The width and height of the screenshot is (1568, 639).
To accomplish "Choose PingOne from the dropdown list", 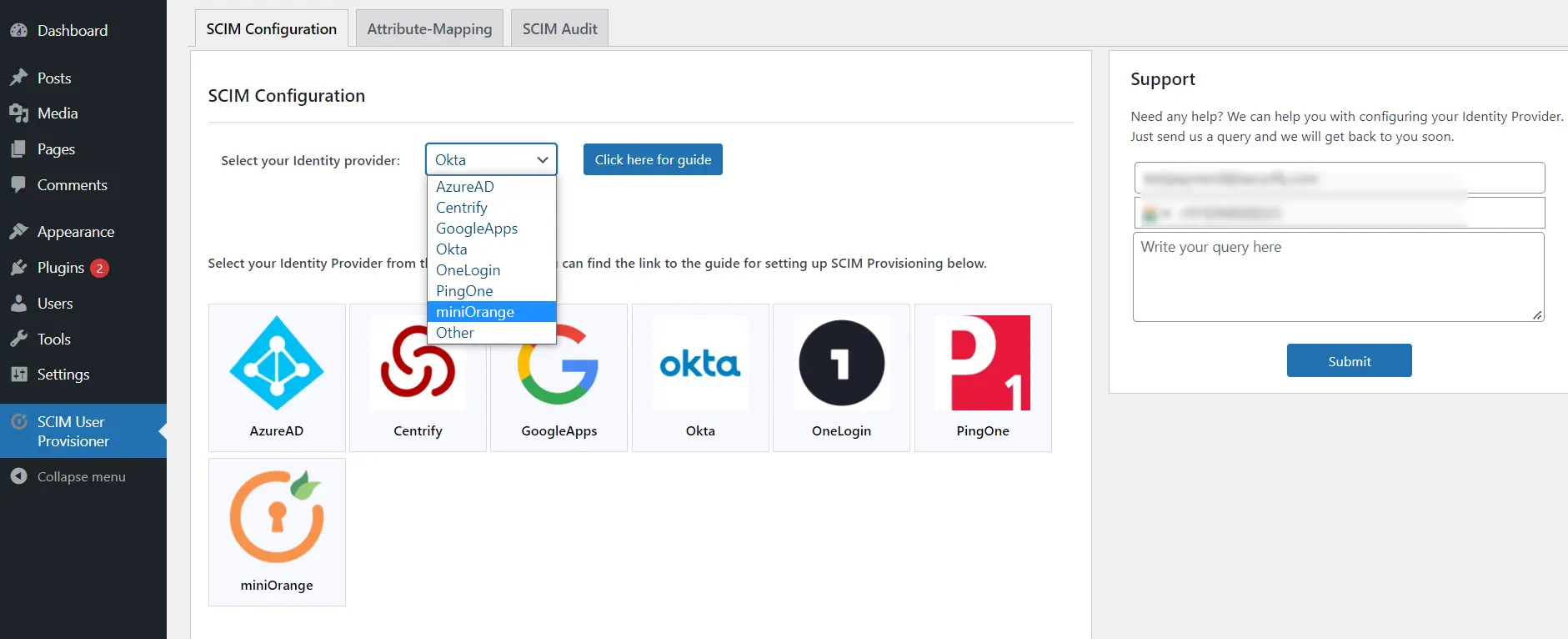I will (491, 291).
